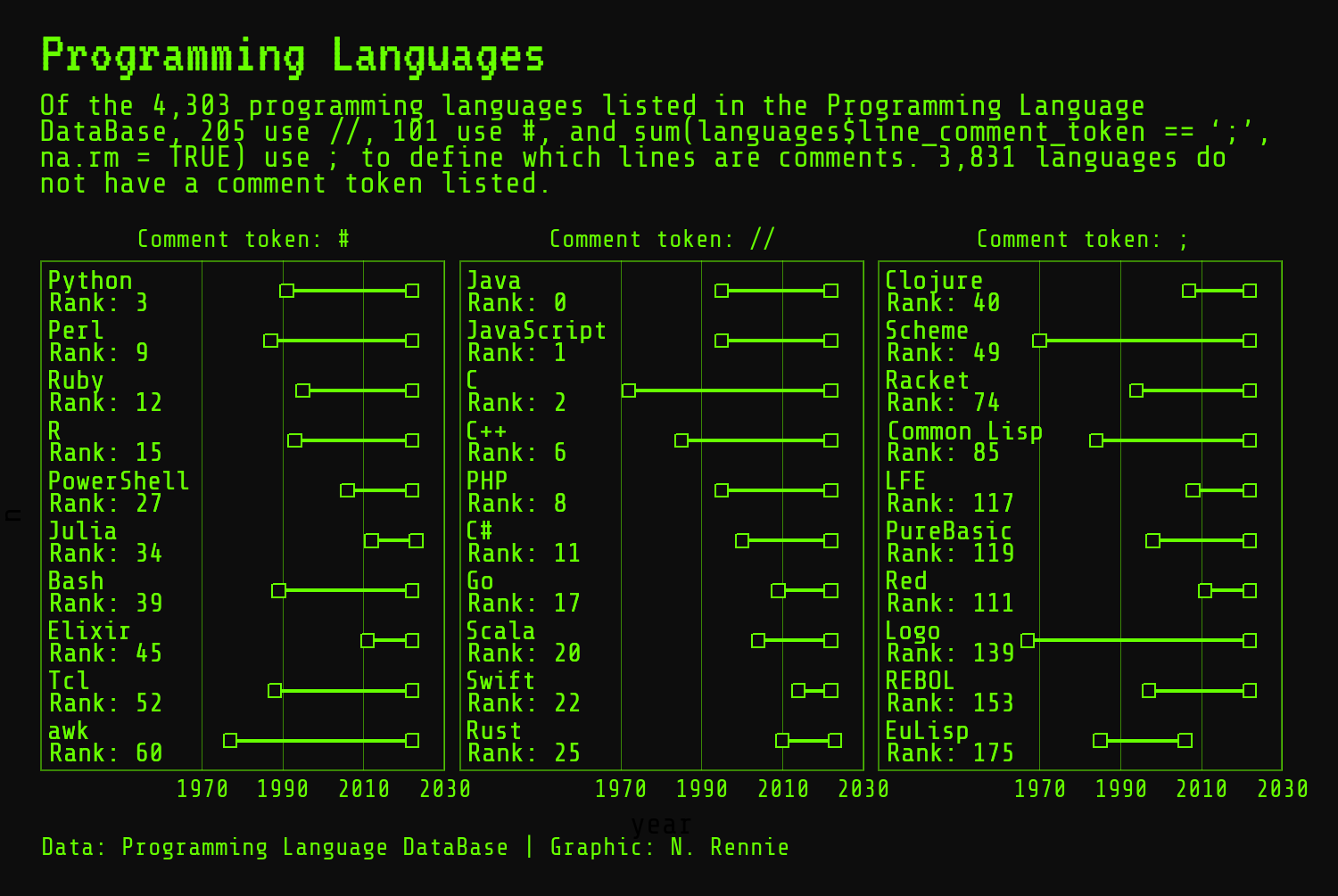The image size is (1338, 896).
Task: Click the end-year marker on EuLisp's line
Action: coord(1185,741)
